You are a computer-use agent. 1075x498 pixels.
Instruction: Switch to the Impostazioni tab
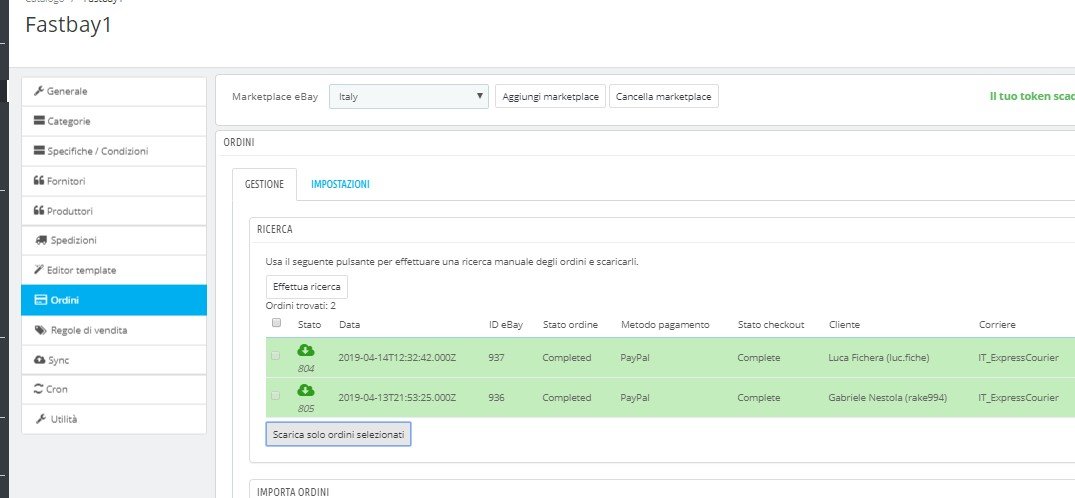point(340,185)
